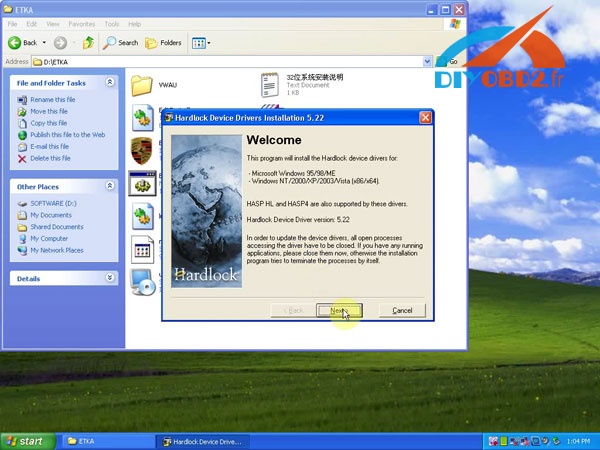
Task: Click Publish this file to the Web
Action: pos(61,135)
